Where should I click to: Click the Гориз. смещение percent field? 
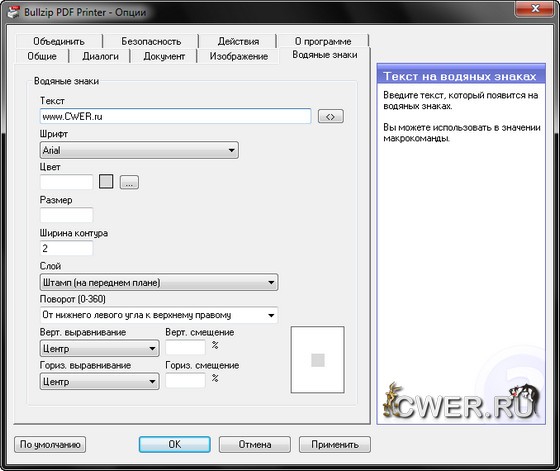click(x=185, y=380)
